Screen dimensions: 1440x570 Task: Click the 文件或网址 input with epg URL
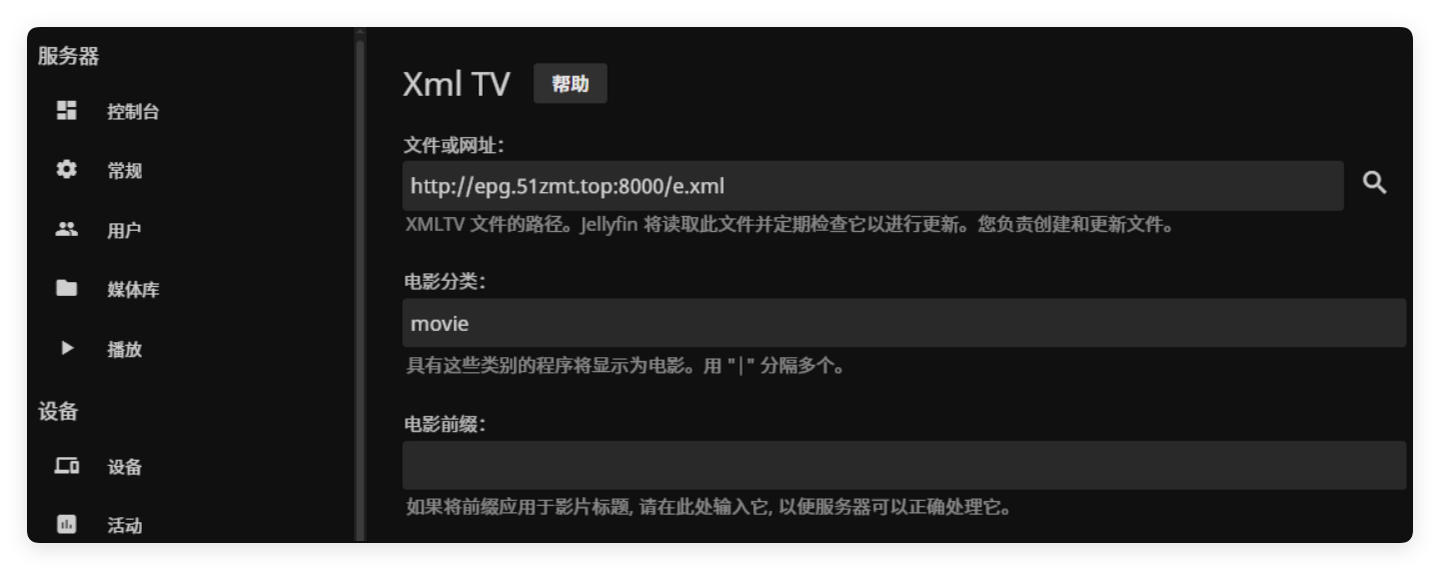pos(872,186)
